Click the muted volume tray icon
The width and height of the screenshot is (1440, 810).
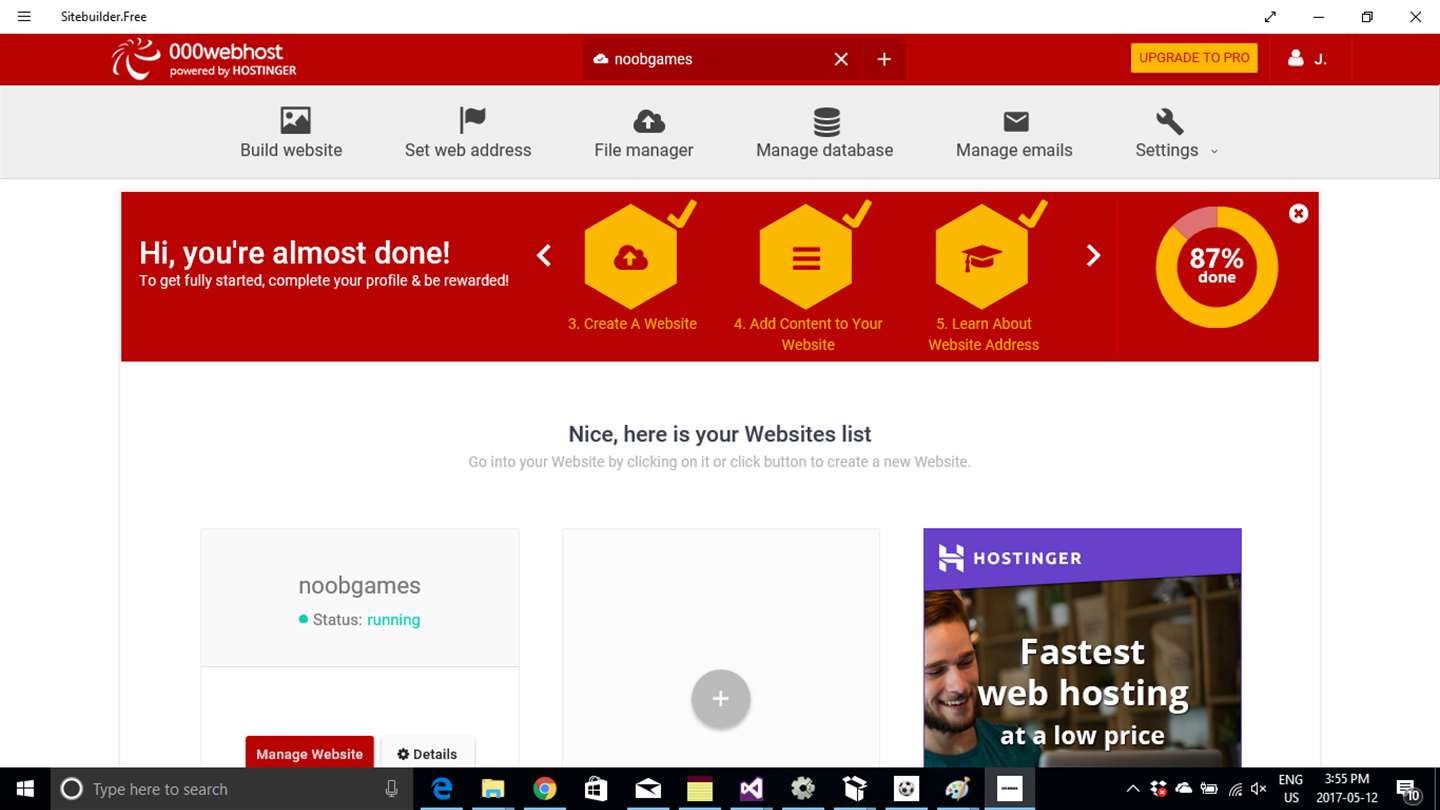coord(1259,789)
